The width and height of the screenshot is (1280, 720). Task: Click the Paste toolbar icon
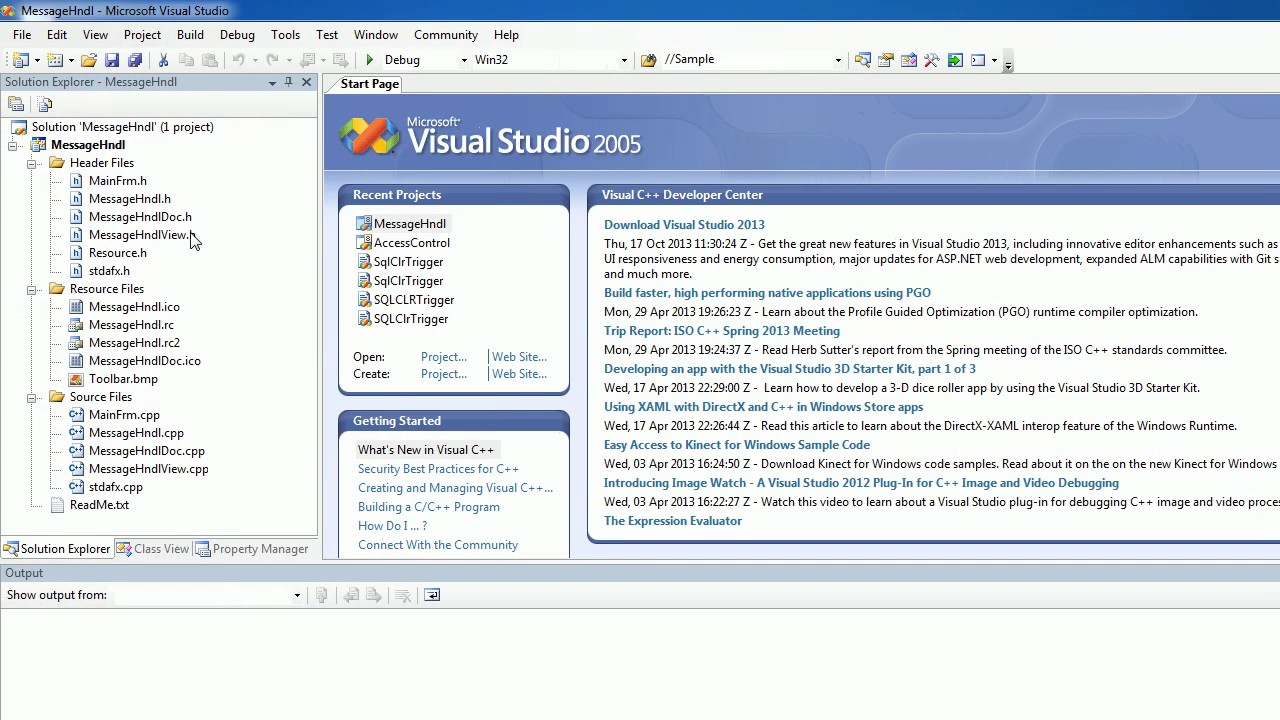coord(209,60)
